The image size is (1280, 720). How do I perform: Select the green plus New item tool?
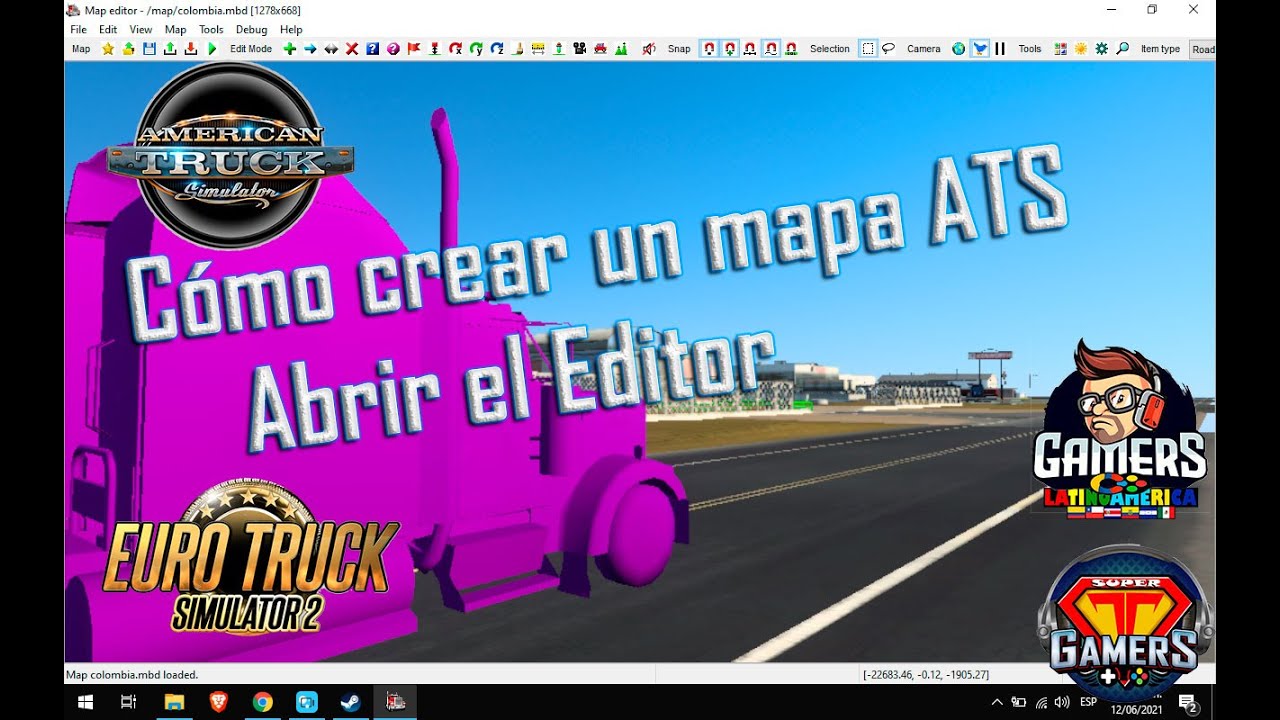290,48
